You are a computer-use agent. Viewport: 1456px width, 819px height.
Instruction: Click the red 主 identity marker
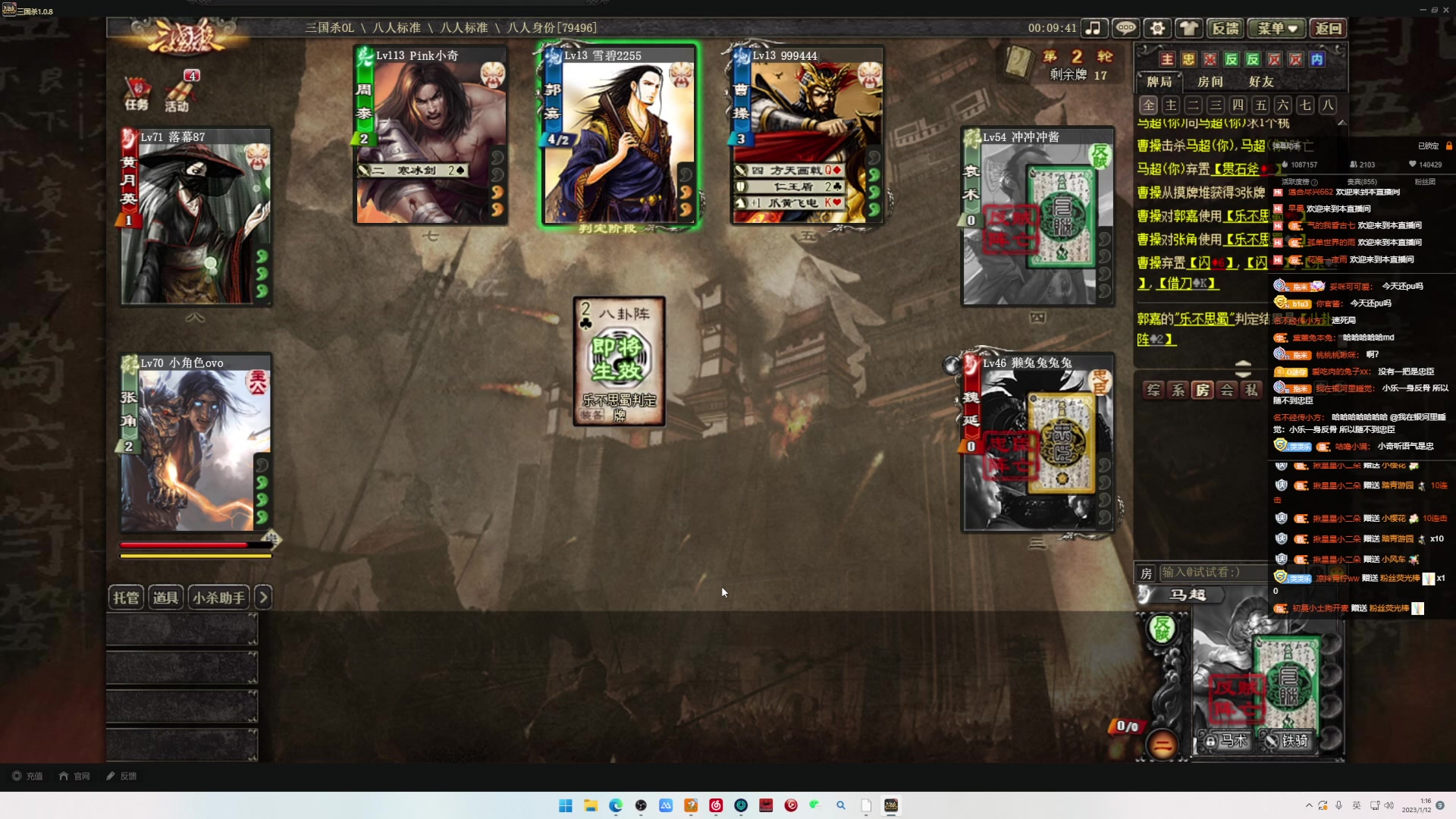tap(1167, 59)
